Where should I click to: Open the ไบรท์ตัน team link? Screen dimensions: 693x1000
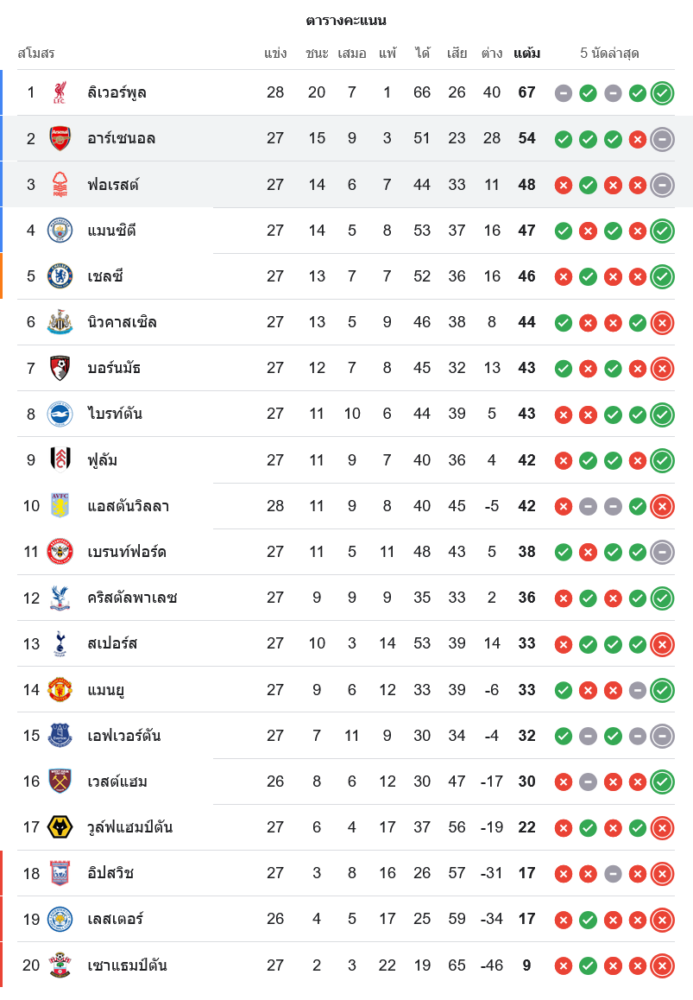point(114,414)
